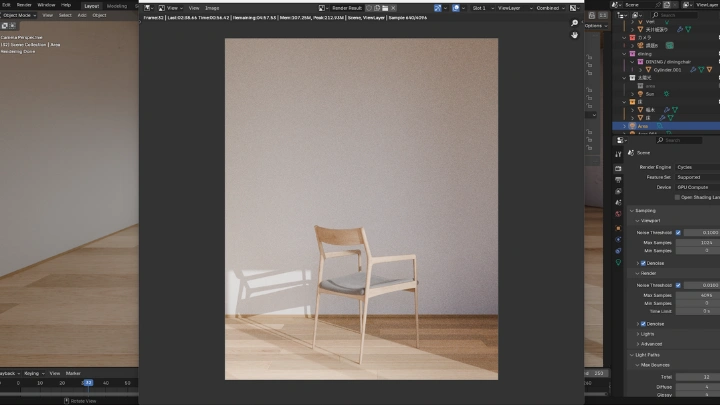Open the Render properties tab
720x405 pixels.
[618, 169]
